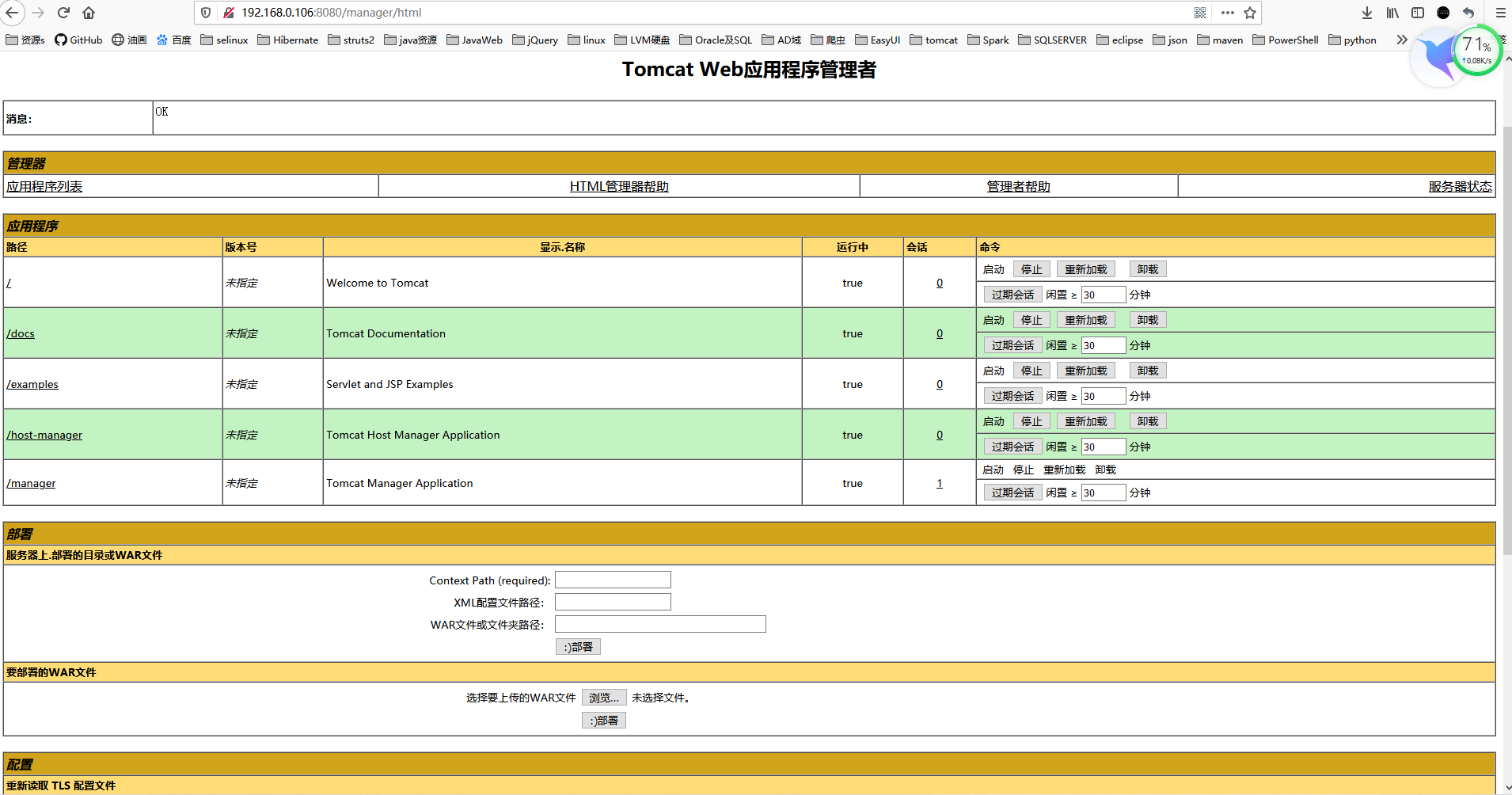Viewport: 1512px width, 795px height.
Task: Reload the Servlet and JSP Examples app
Action: (1086, 371)
